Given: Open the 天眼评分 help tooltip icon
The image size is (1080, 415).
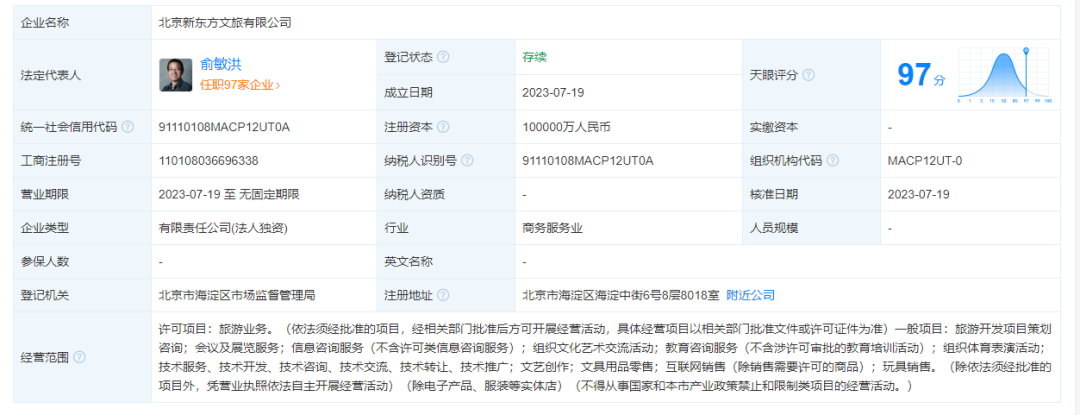Looking at the screenshot, I should [x=808, y=75].
